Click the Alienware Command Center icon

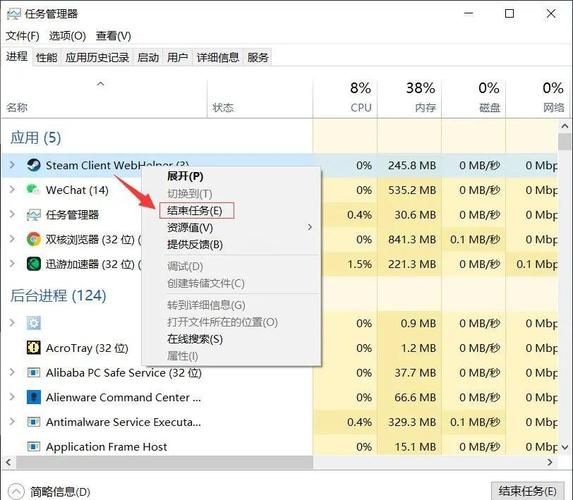click(34, 397)
